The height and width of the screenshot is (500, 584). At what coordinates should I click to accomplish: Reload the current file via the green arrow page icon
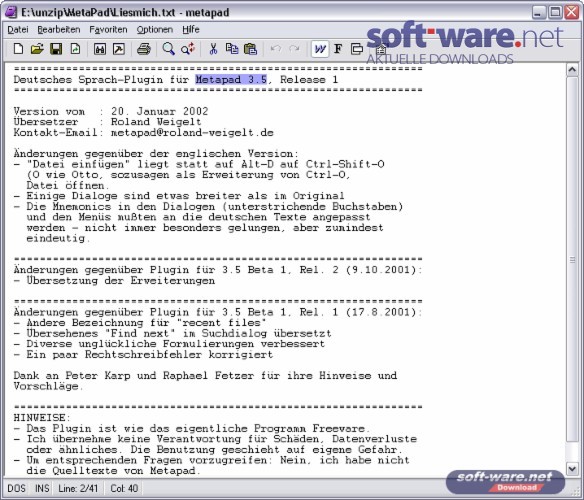[x=75, y=49]
